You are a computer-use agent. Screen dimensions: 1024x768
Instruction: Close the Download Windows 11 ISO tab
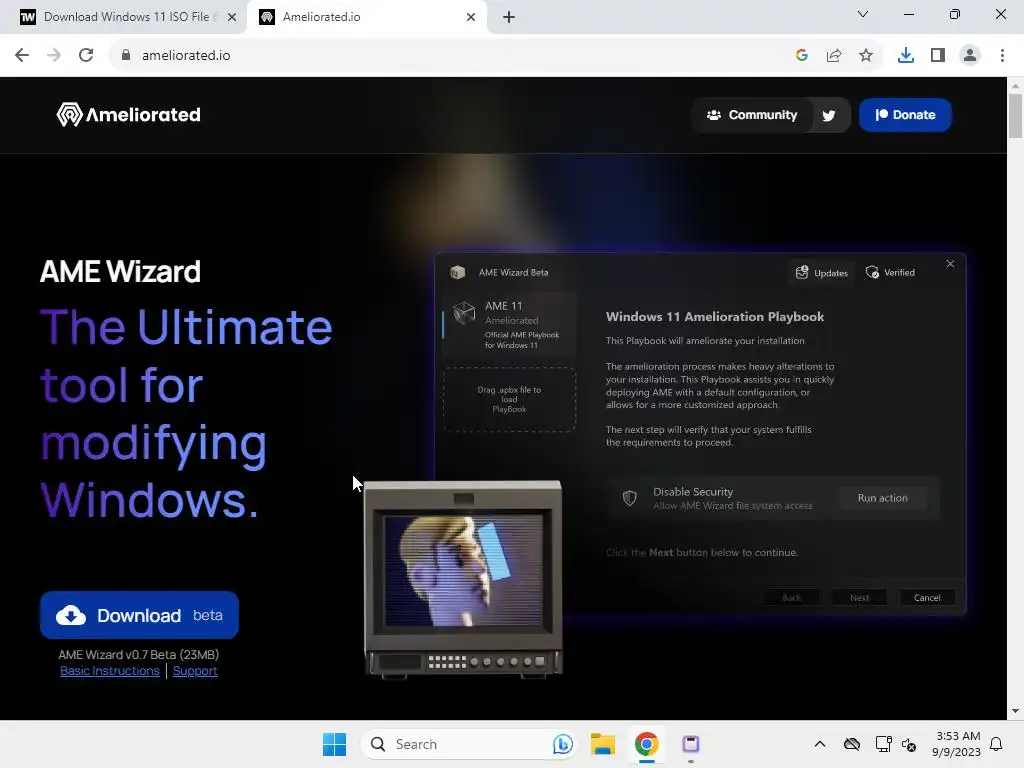pos(232,18)
